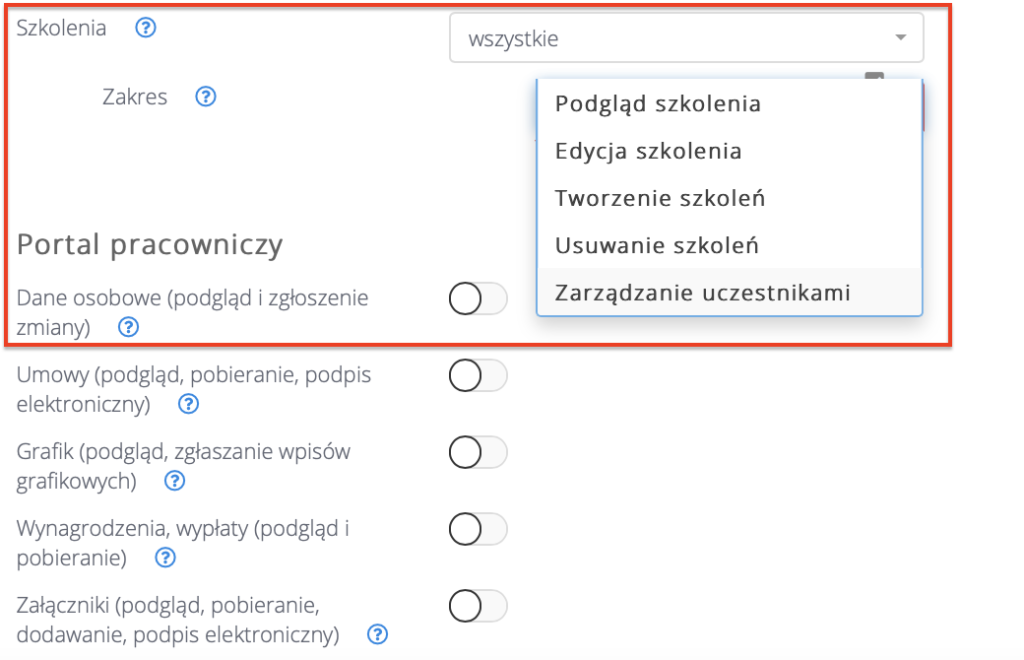Click help icon beside Umowy permission
The image size is (1024, 660).
click(188, 405)
